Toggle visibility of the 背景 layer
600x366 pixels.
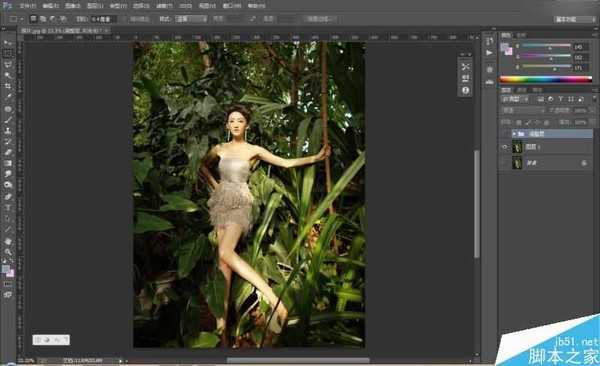505,163
